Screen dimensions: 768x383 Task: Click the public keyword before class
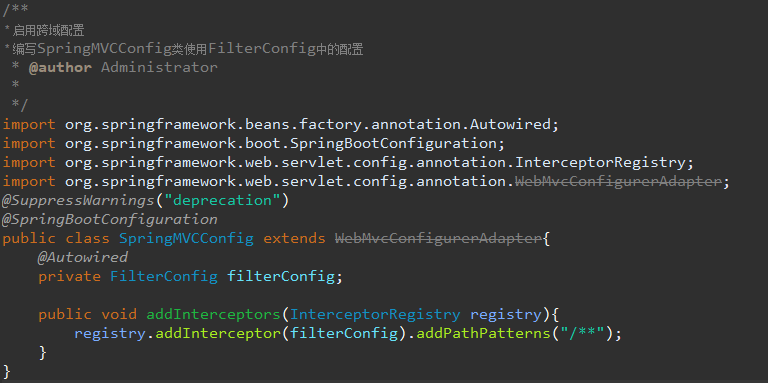click(29, 239)
